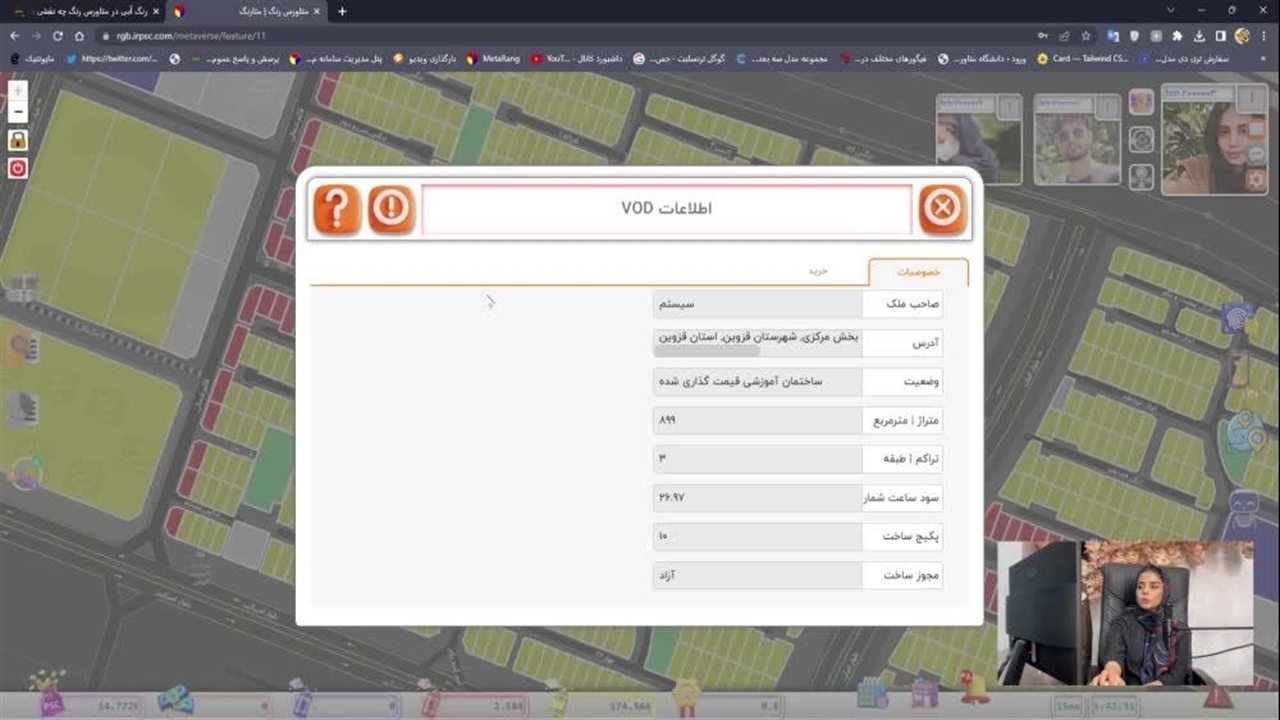
Task: Toggle the map padlock icon
Action: click(18, 140)
